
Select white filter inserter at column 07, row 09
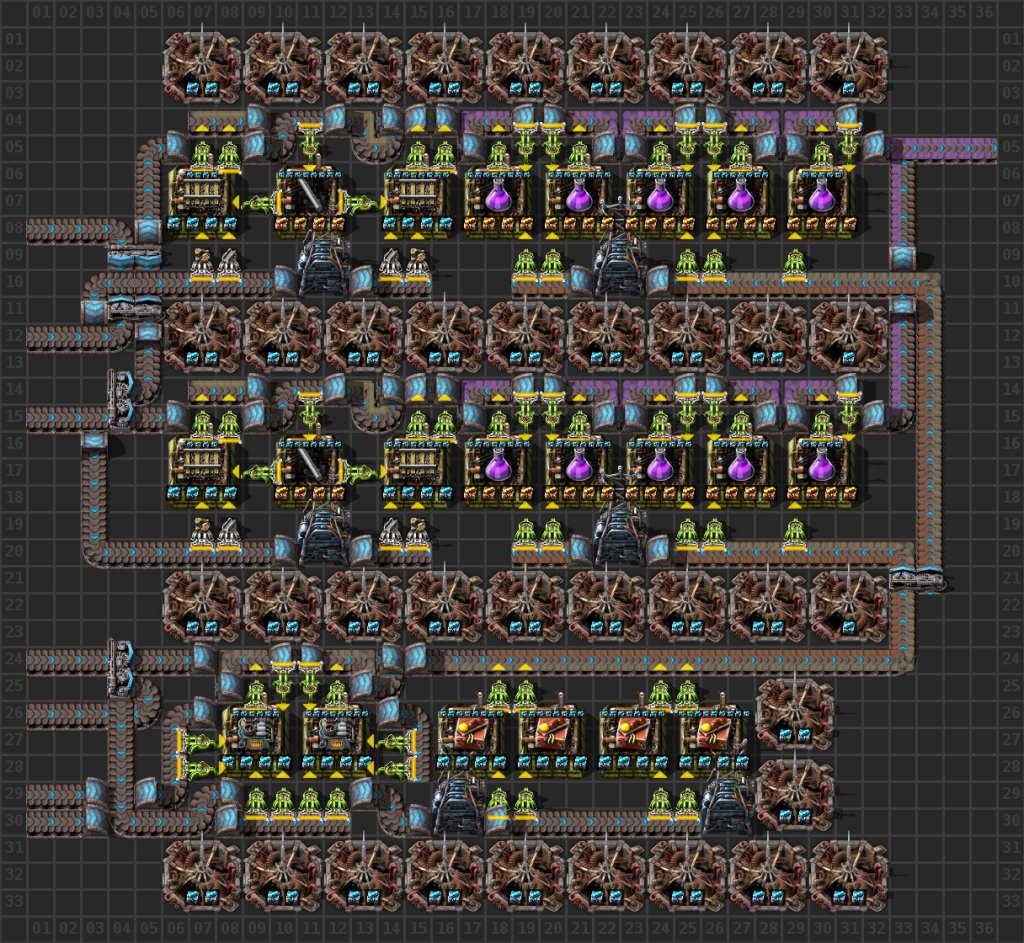pos(202,263)
